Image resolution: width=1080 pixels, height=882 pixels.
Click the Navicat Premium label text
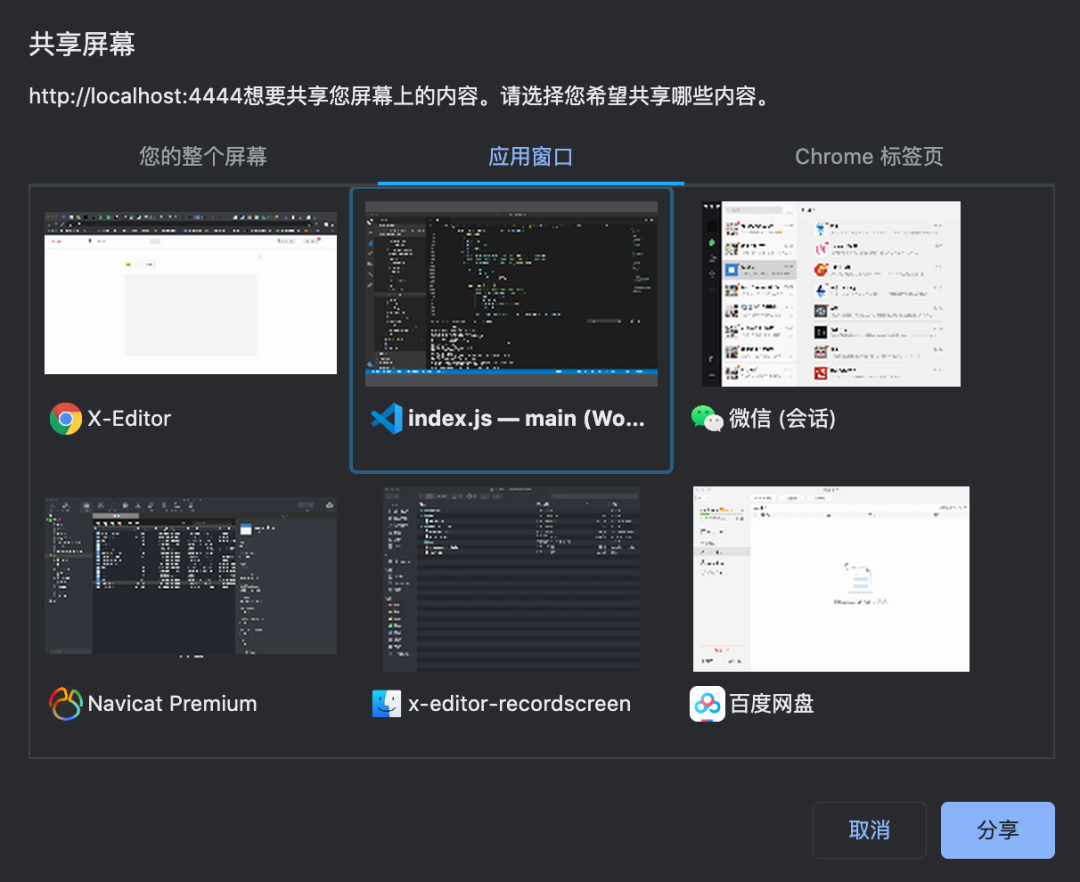click(x=172, y=704)
